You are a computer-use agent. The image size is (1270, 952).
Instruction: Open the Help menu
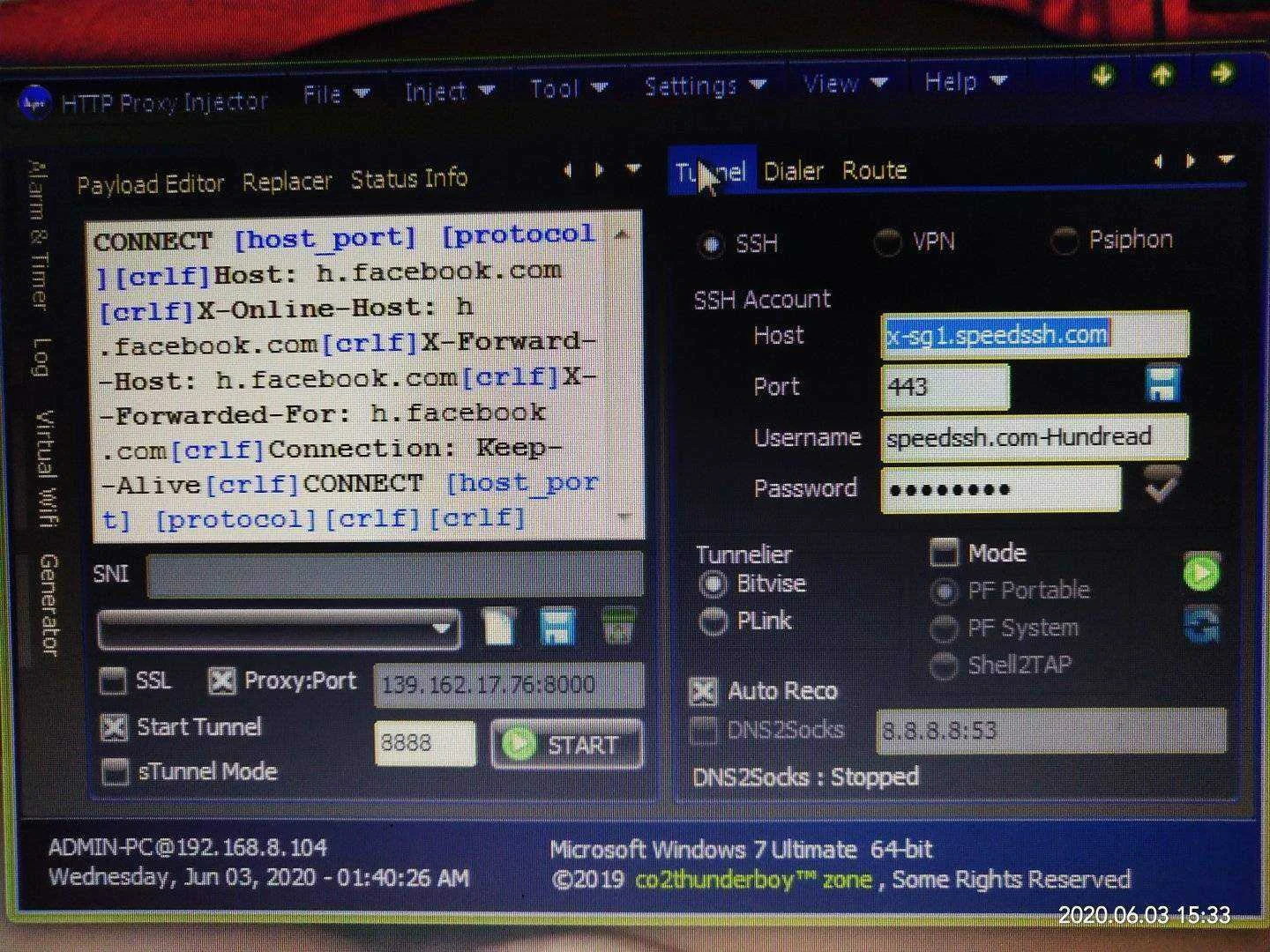(966, 82)
